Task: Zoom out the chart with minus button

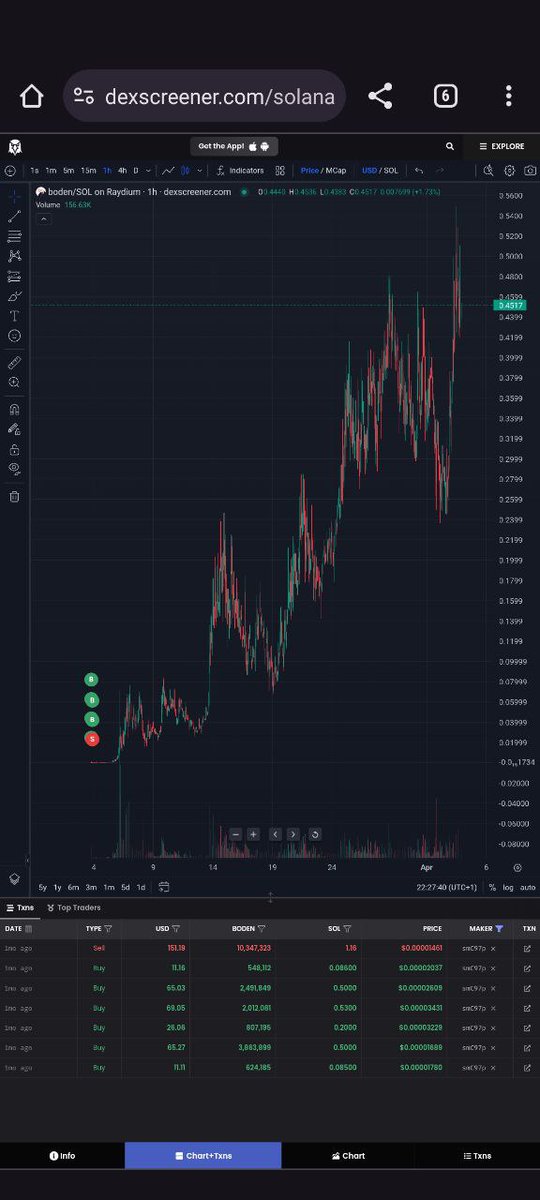Action: (x=235, y=834)
